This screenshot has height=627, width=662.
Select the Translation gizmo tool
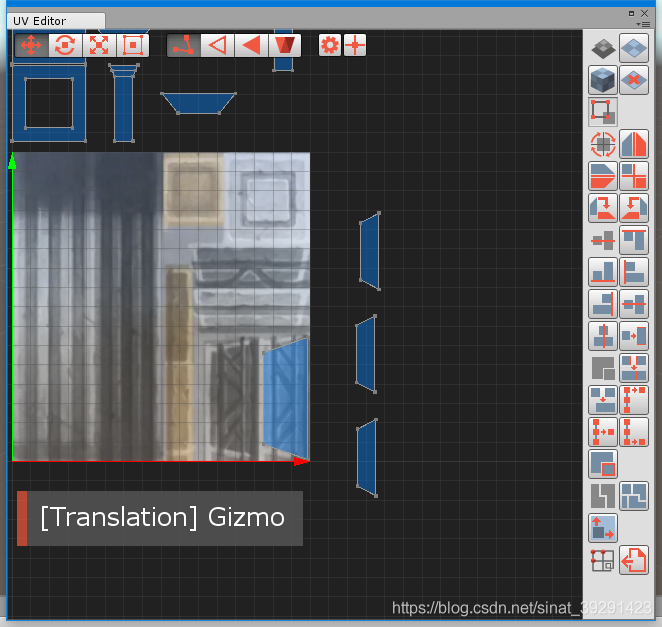click(31, 45)
